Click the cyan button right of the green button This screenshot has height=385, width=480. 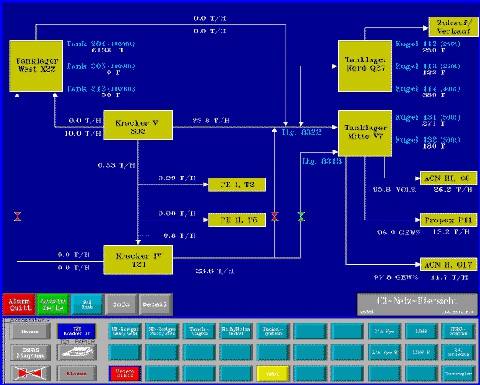[87, 305]
